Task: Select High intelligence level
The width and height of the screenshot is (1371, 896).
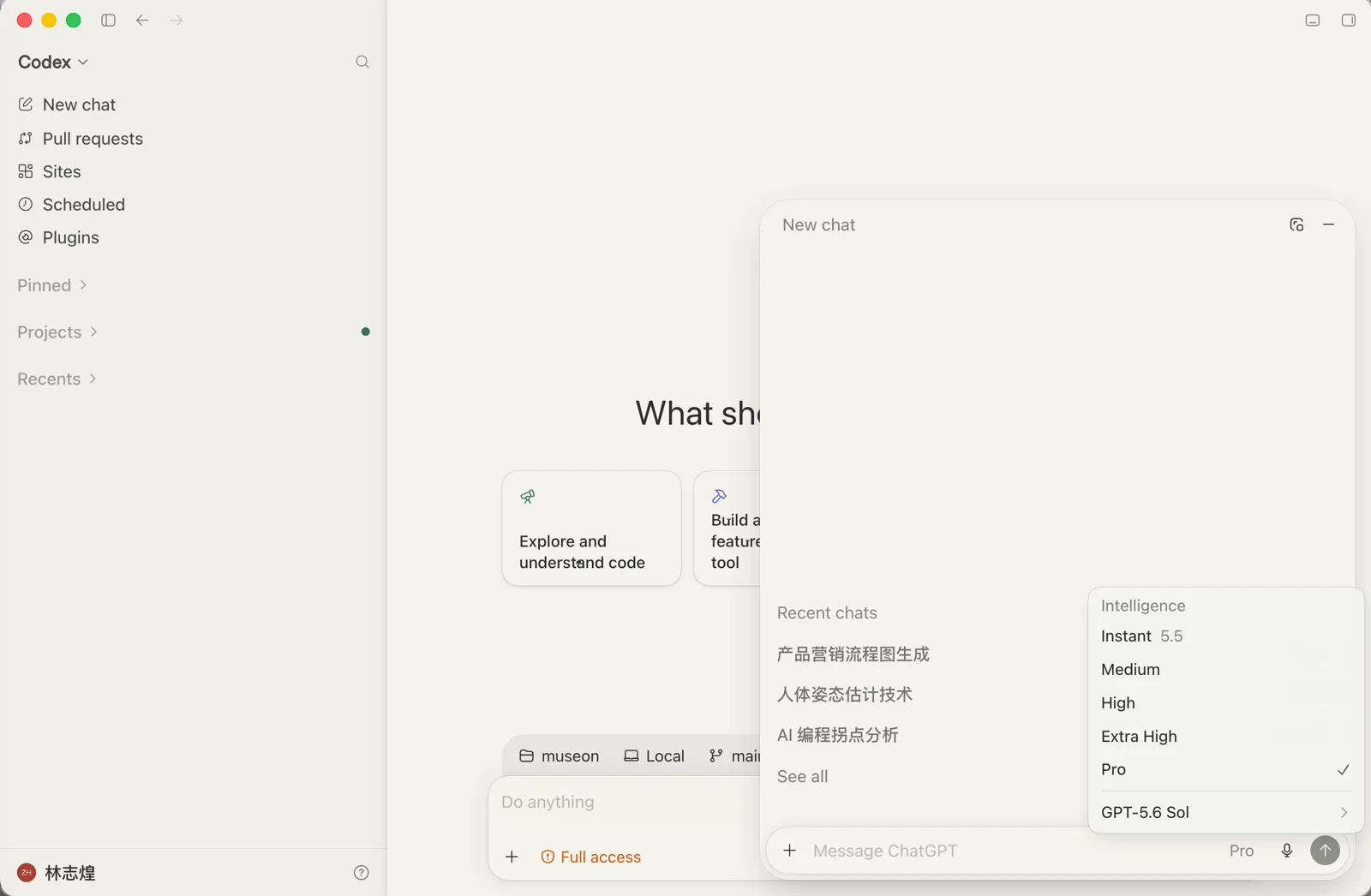Action: pos(1225,703)
